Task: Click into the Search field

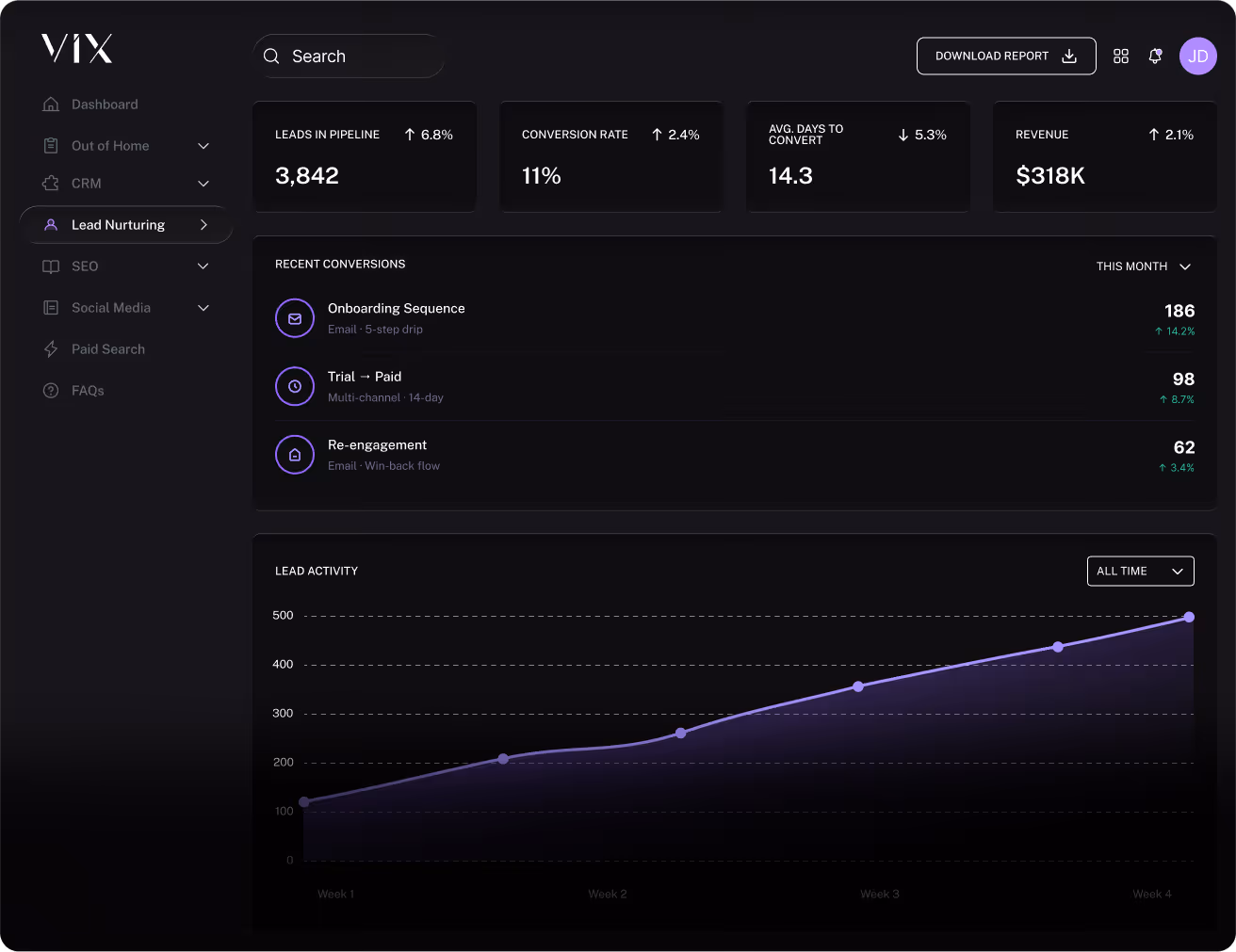Action: (x=348, y=56)
